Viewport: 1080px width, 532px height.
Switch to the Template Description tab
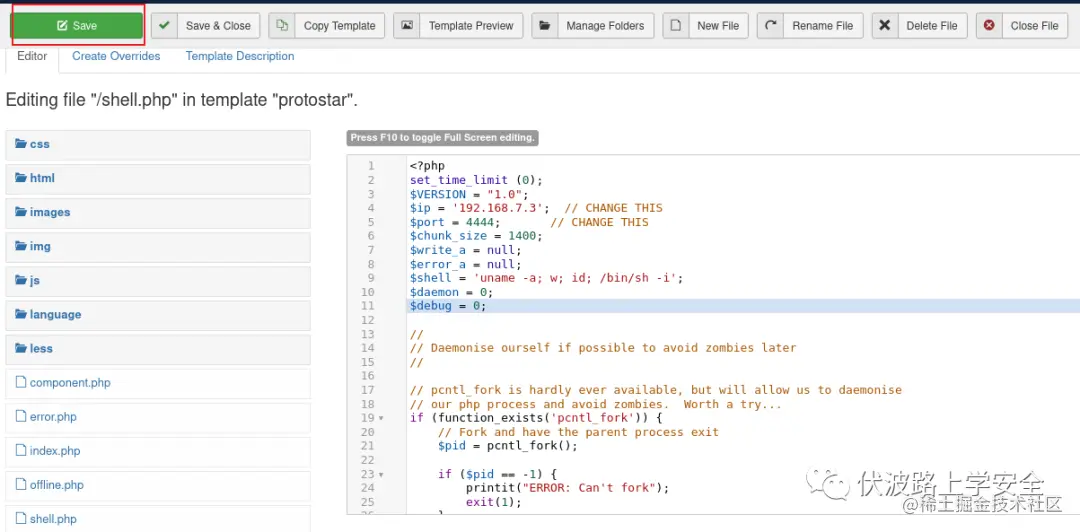240,57
